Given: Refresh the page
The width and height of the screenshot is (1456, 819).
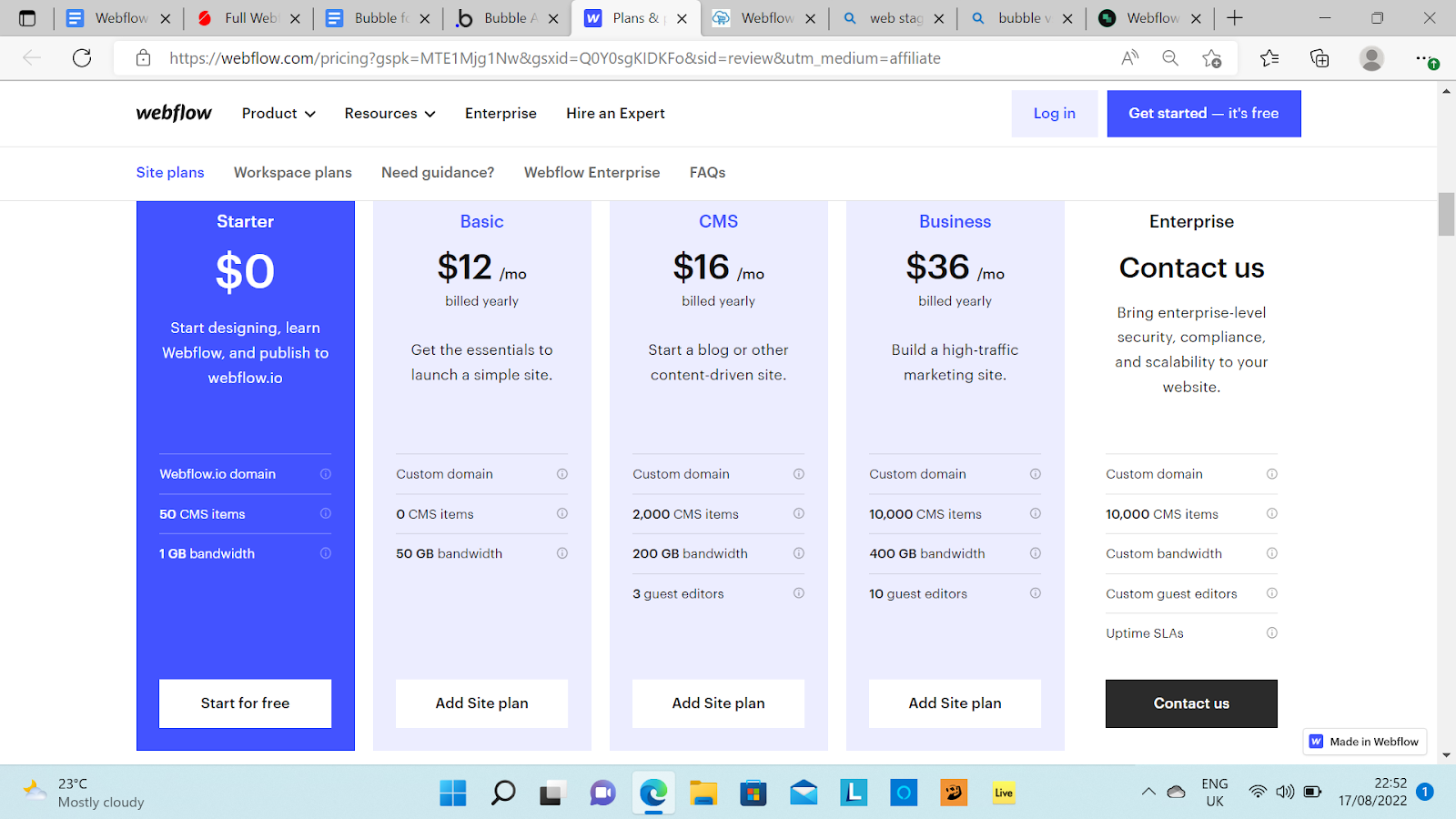Looking at the screenshot, I should pyautogui.click(x=82, y=58).
